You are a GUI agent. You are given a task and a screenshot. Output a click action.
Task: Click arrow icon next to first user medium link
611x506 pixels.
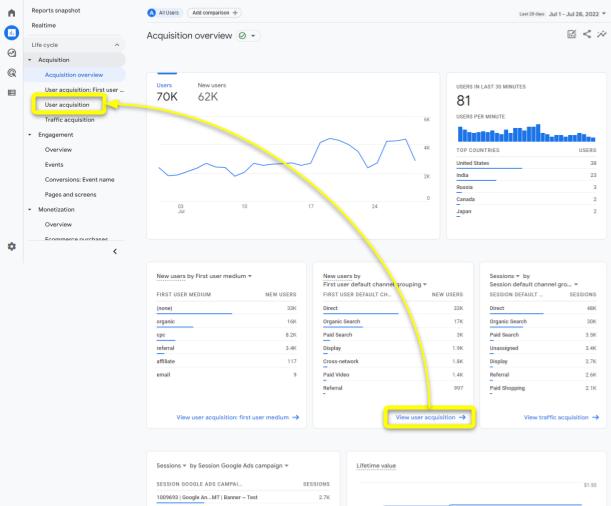[295, 417]
